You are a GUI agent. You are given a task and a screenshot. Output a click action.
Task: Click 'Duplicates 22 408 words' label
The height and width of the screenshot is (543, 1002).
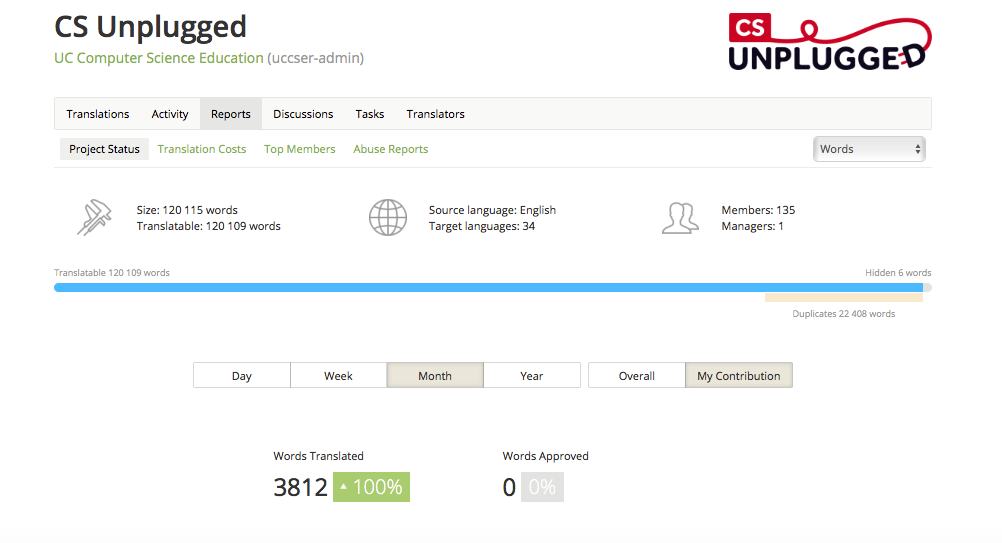coord(844,314)
